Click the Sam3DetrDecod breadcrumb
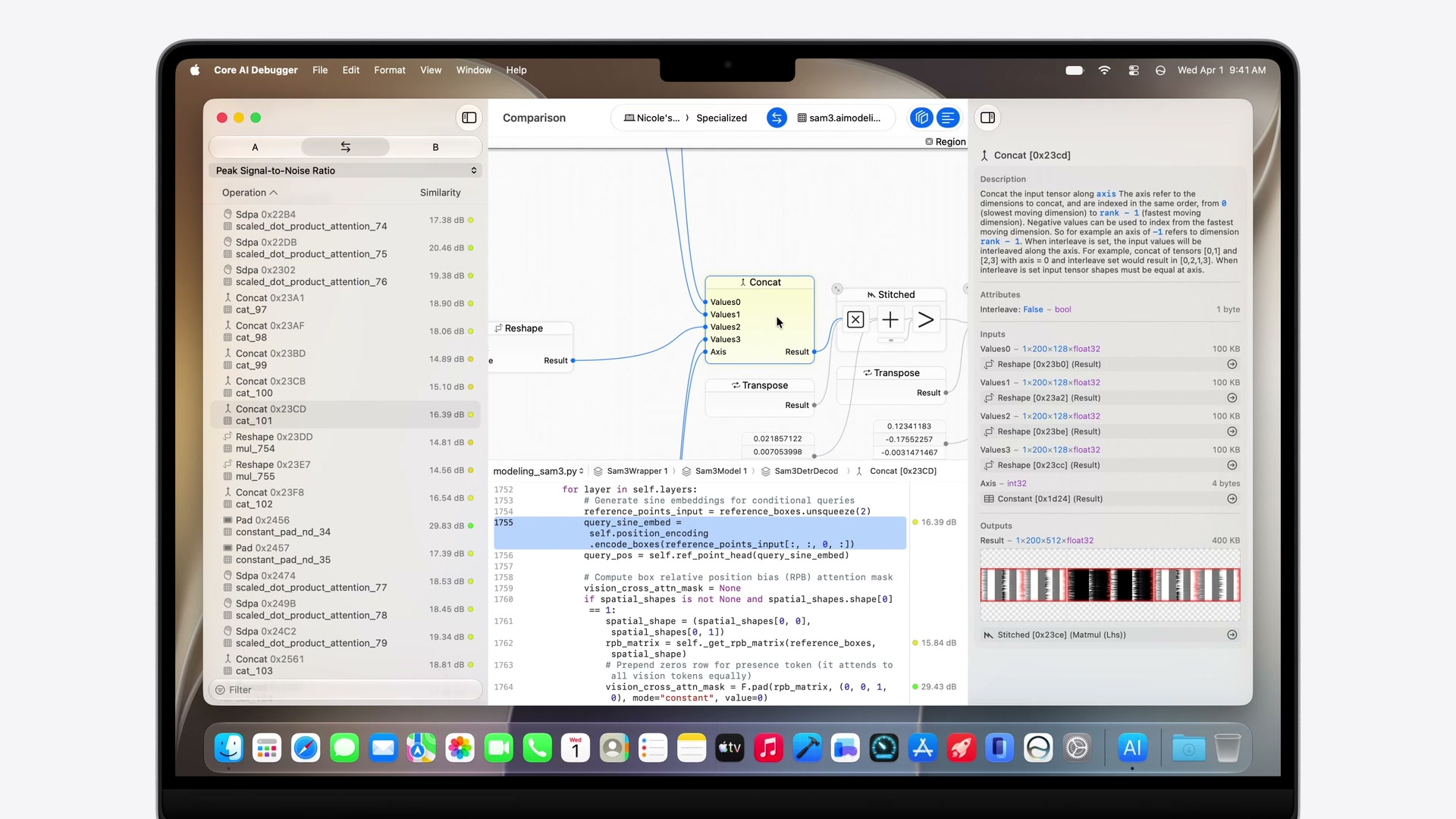Viewport: 1456px width, 819px height. pos(799,472)
